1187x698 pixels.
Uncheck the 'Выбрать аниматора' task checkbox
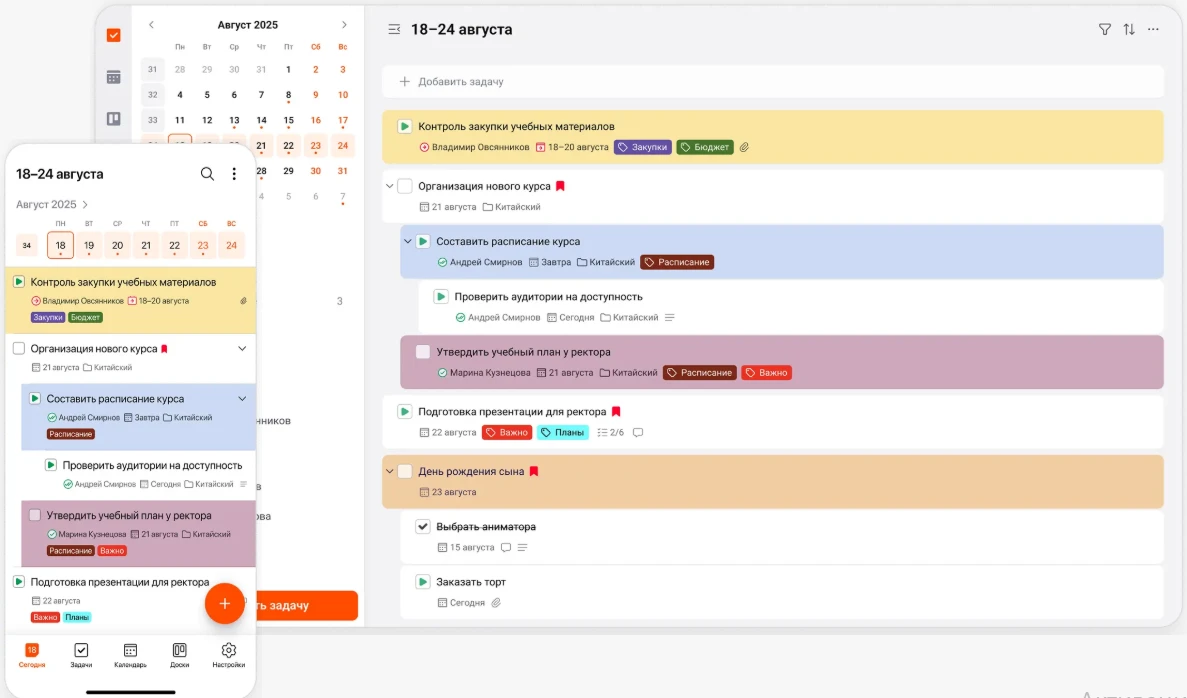coord(423,527)
